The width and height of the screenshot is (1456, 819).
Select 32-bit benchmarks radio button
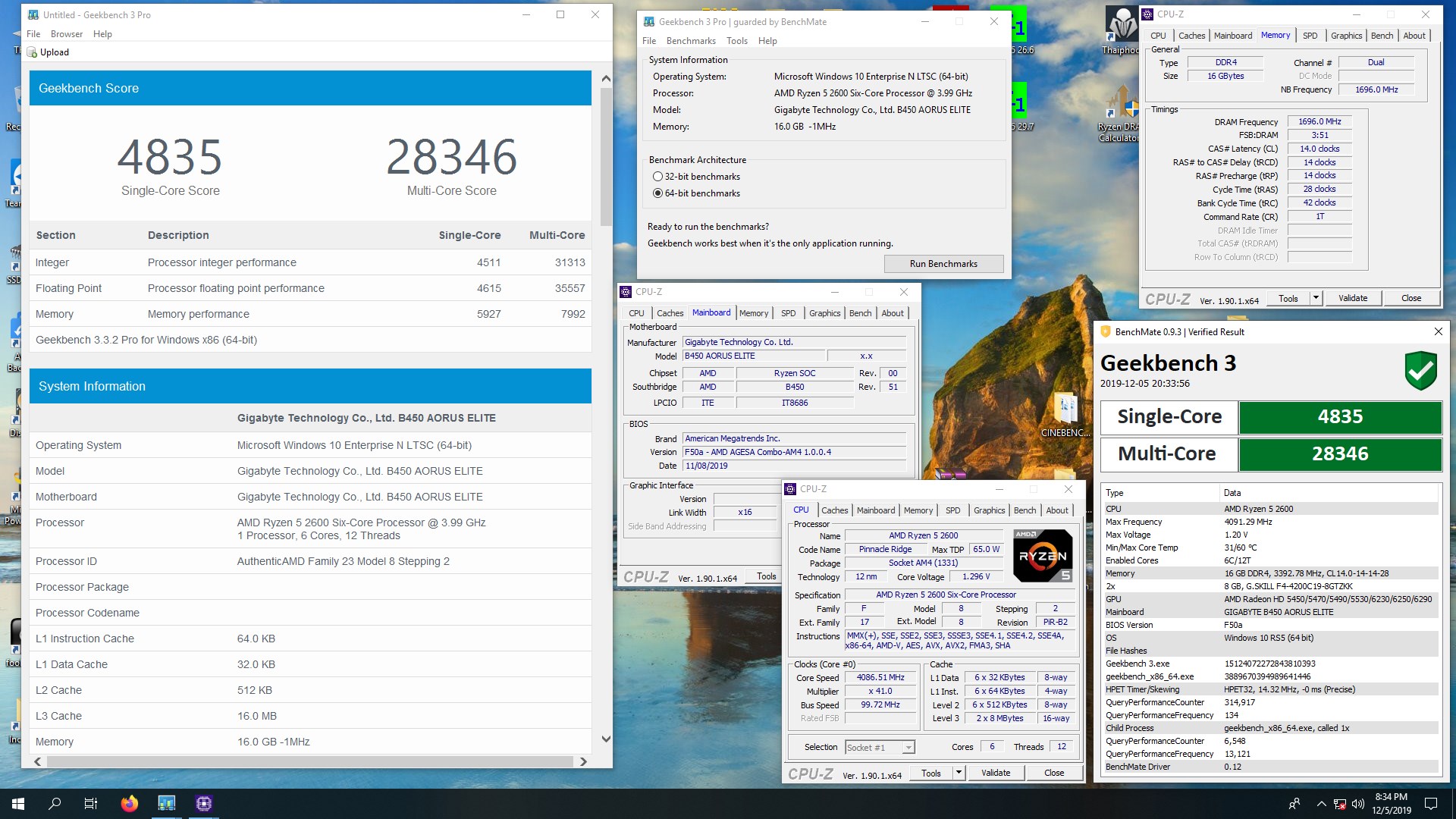[x=657, y=177]
